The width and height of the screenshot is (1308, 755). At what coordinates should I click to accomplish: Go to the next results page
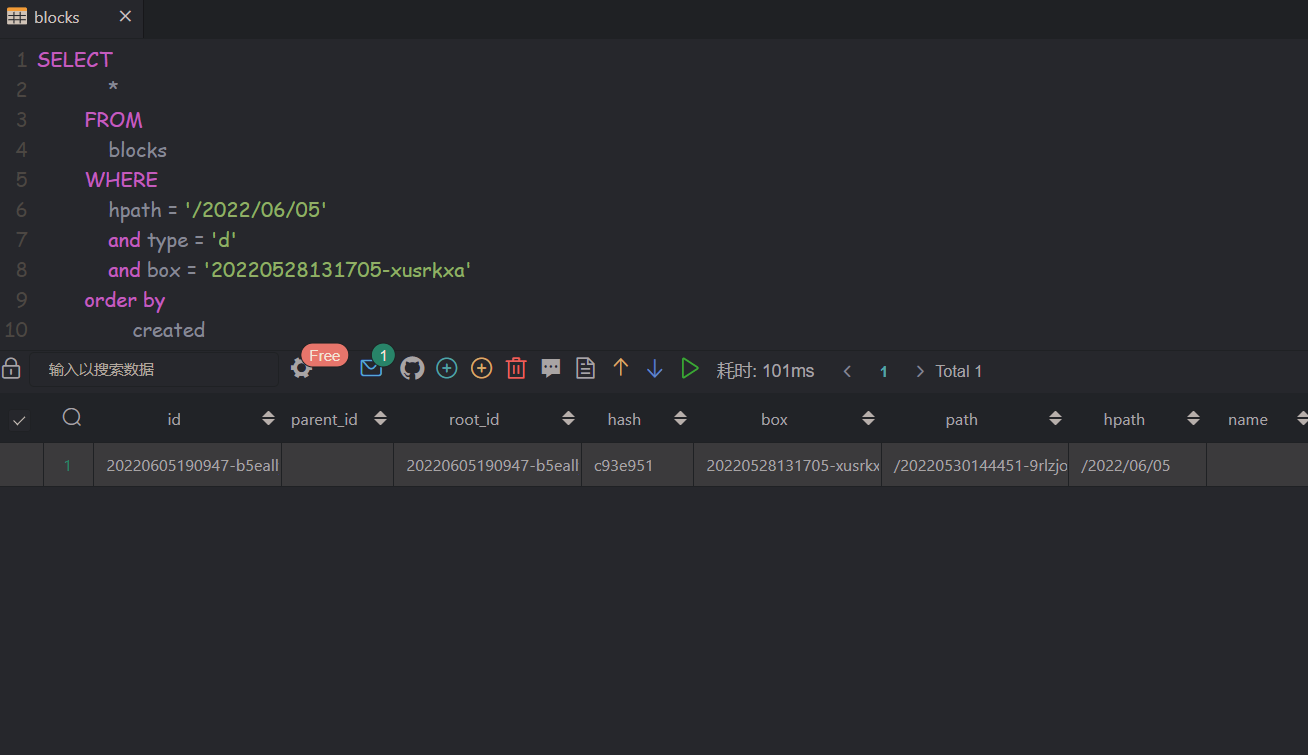pyautogui.click(x=920, y=371)
